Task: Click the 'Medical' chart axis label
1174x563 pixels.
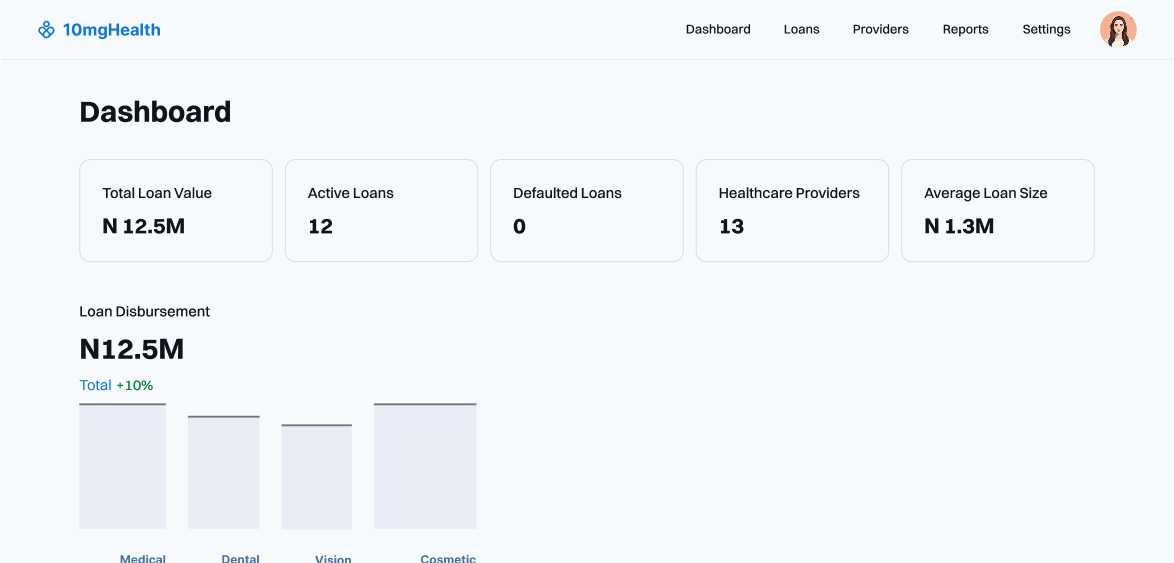Action: [142, 559]
